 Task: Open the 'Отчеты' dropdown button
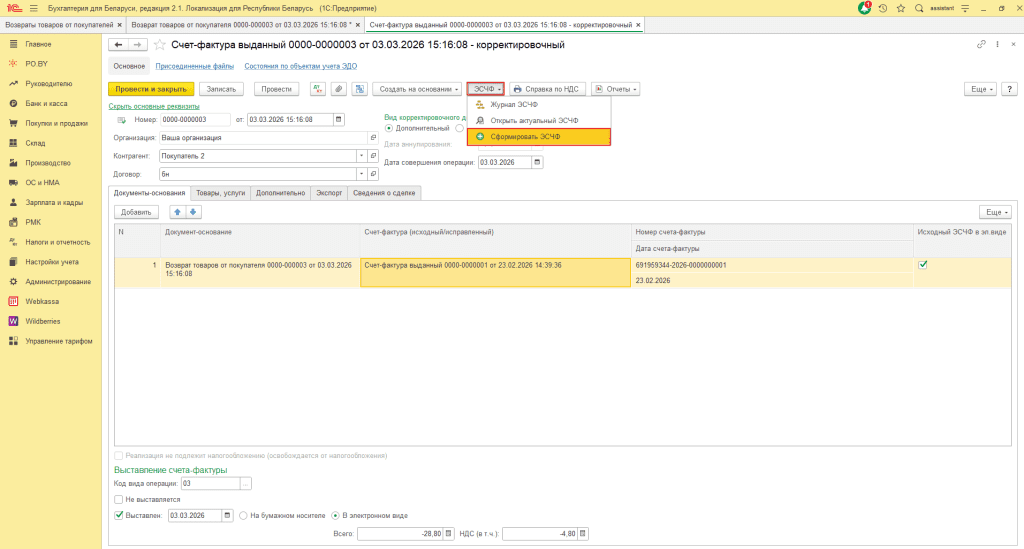pyautogui.click(x=616, y=89)
